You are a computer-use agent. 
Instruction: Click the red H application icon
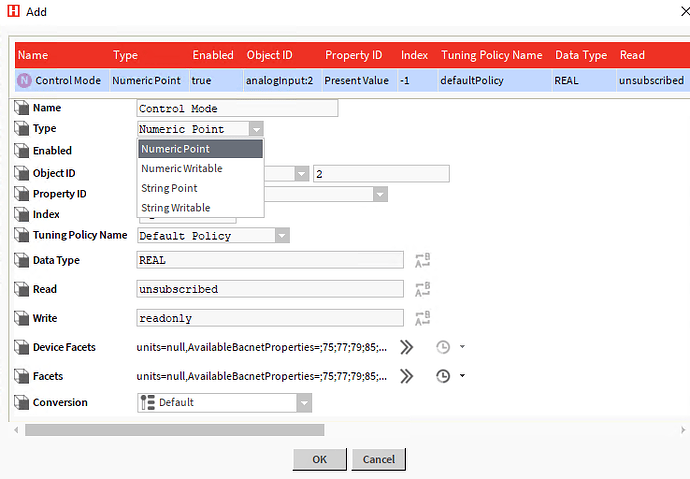pos(14,11)
